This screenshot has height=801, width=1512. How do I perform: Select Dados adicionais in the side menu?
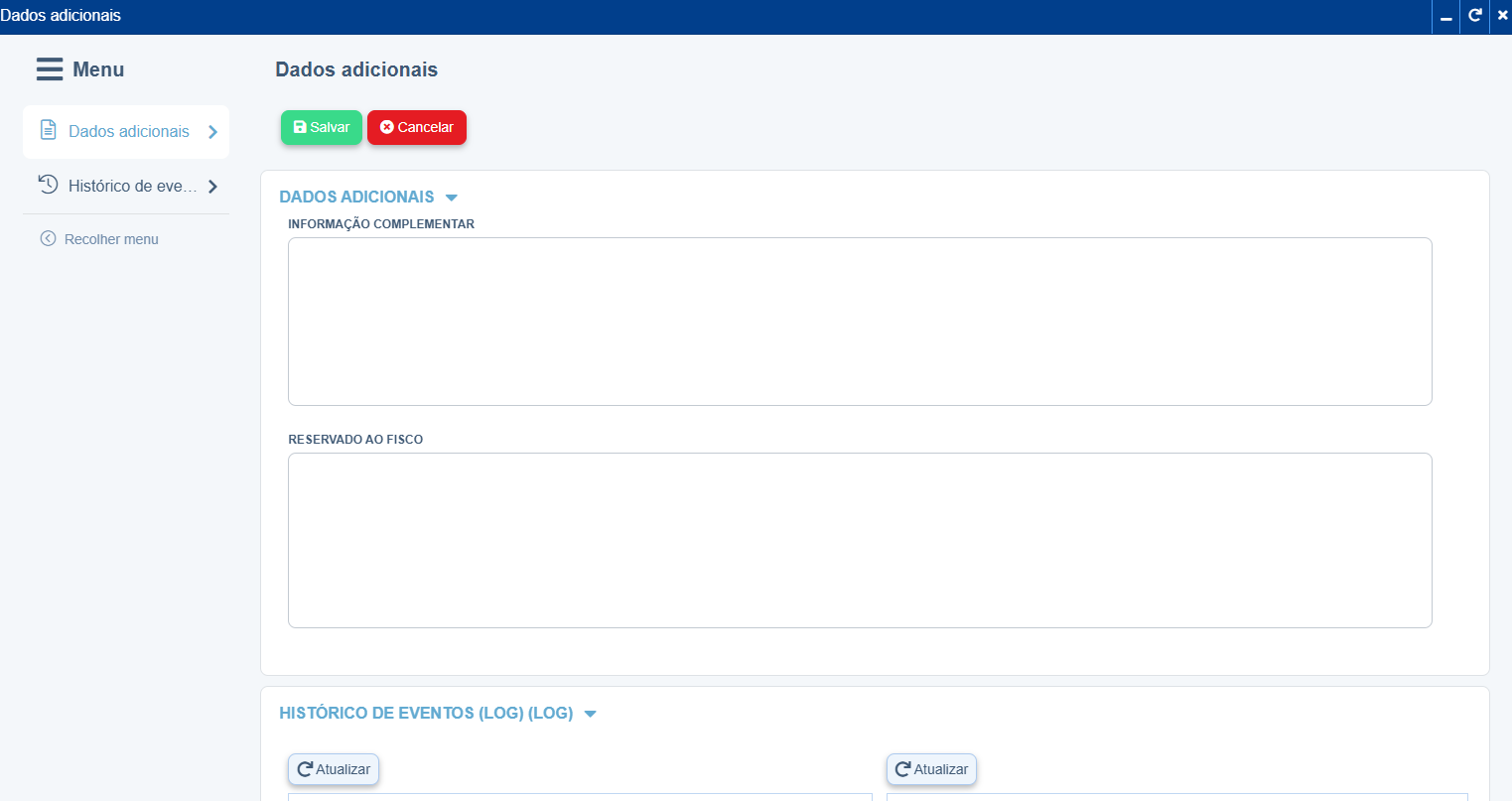click(x=128, y=131)
